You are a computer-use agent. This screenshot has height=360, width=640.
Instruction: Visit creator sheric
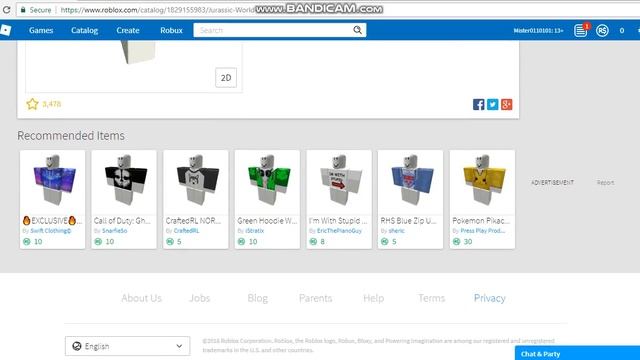396,231
